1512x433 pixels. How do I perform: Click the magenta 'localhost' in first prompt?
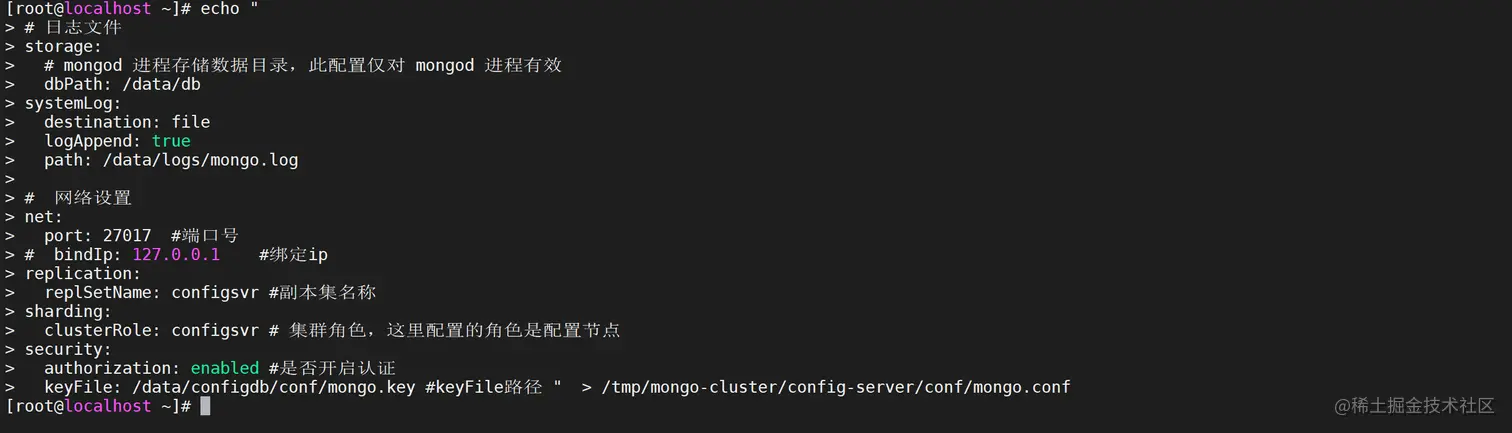[x=107, y=9]
